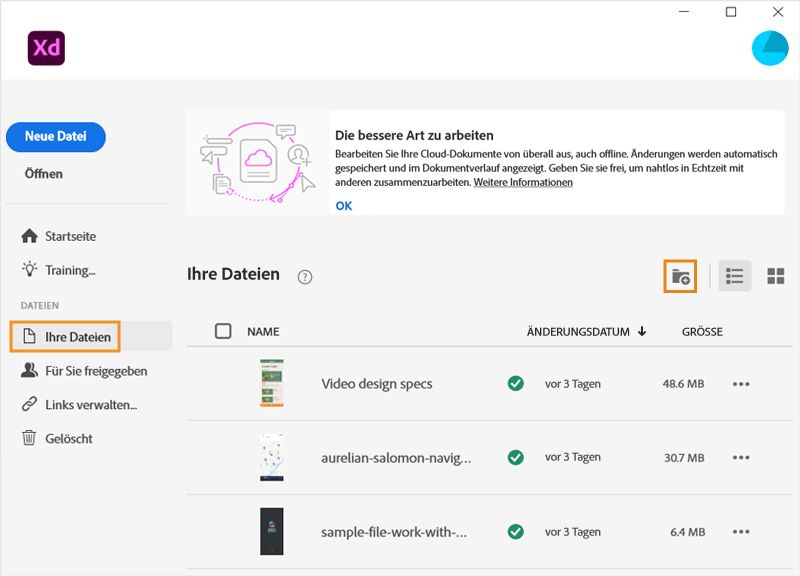Open more options for Video design specs
Image resolution: width=800 pixels, height=576 pixels.
(741, 383)
